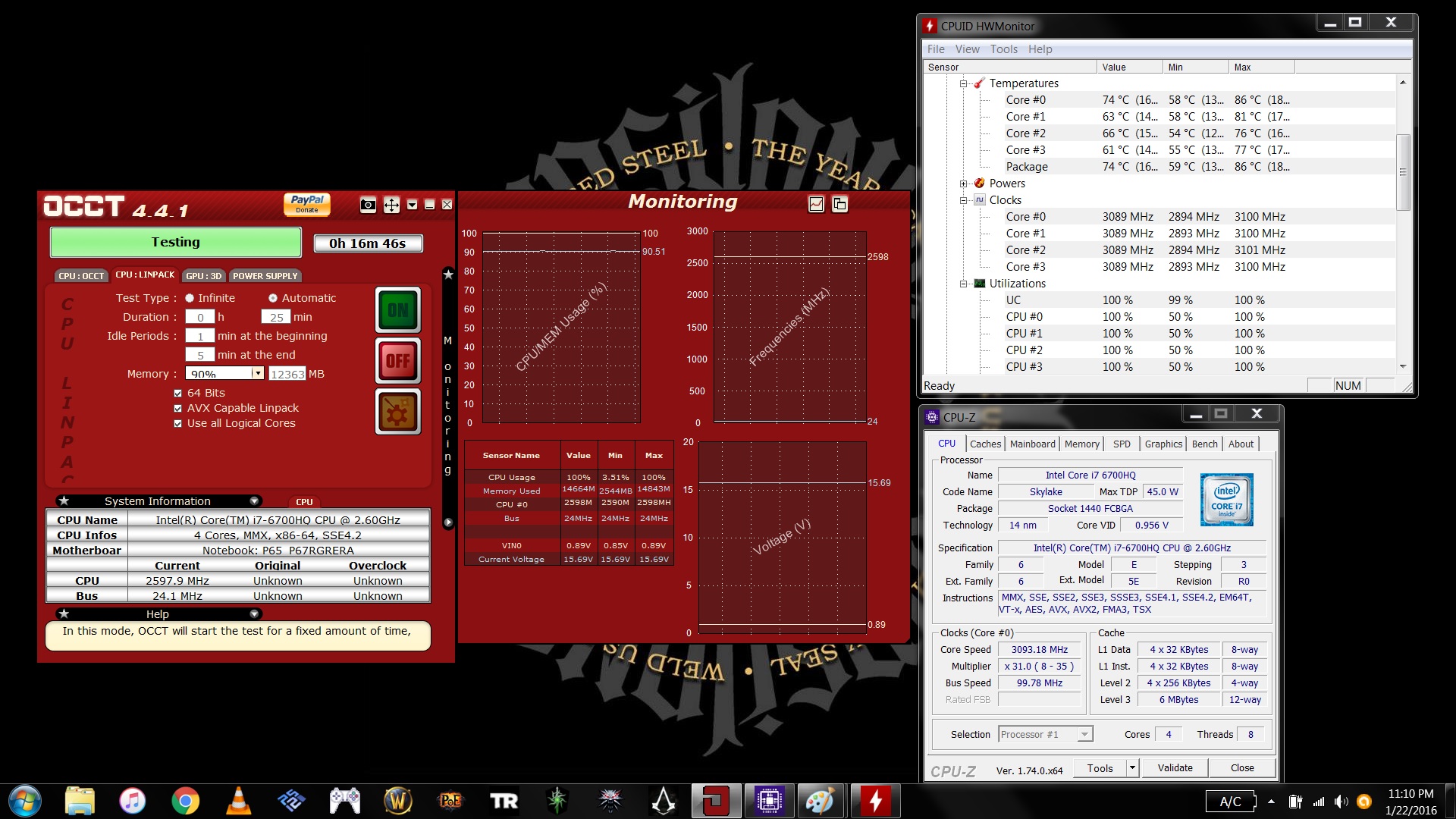Open OCCT settings gear button
Screen dimensions: 1456x819
coord(397,412)
